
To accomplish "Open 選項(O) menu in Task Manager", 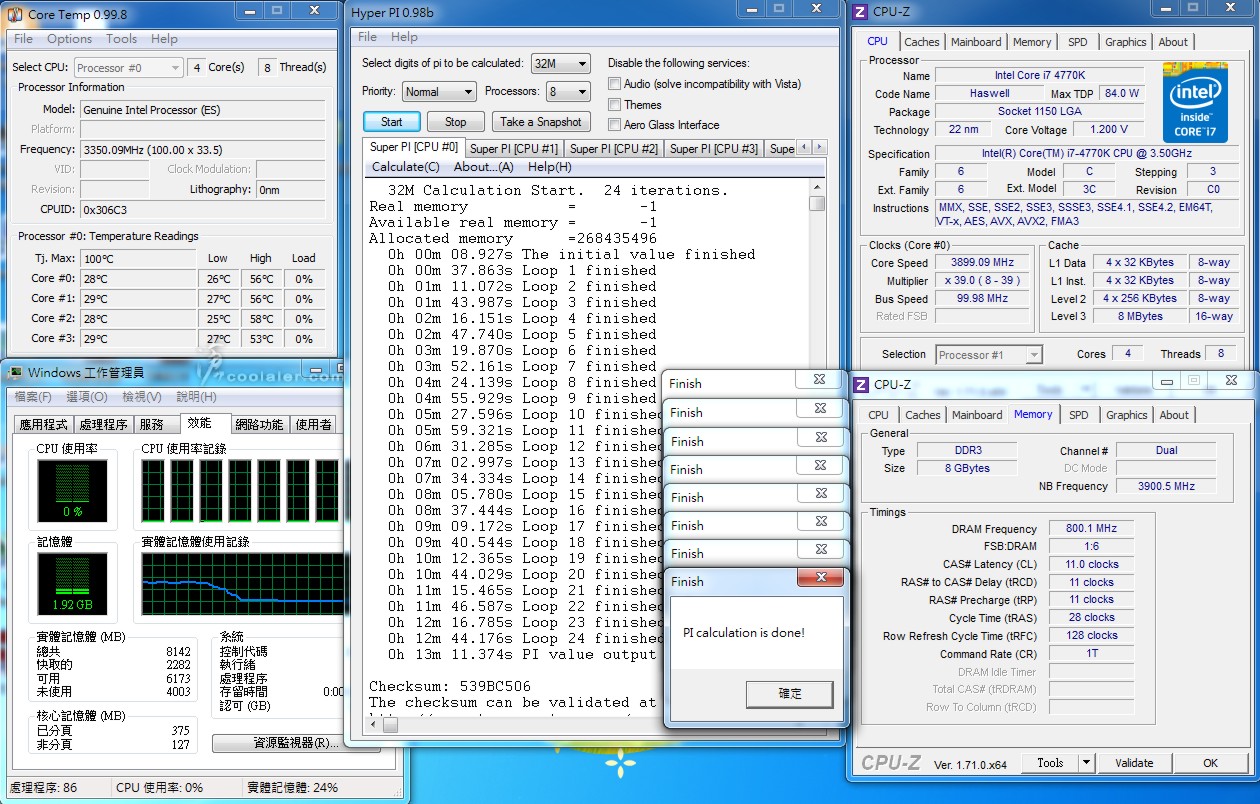I will (x=88, y=397).
